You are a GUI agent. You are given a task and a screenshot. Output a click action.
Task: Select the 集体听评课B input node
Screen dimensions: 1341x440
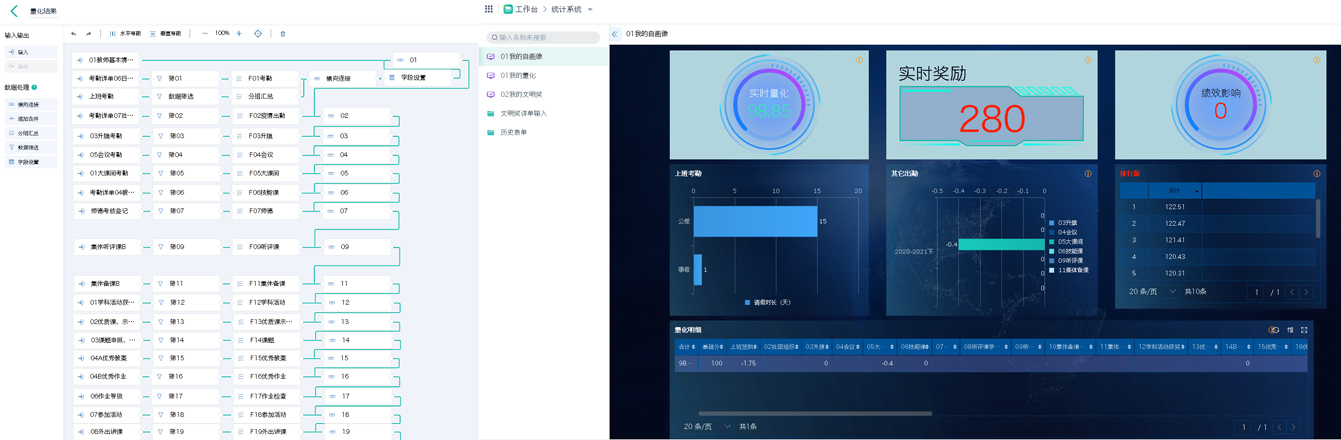106,246
